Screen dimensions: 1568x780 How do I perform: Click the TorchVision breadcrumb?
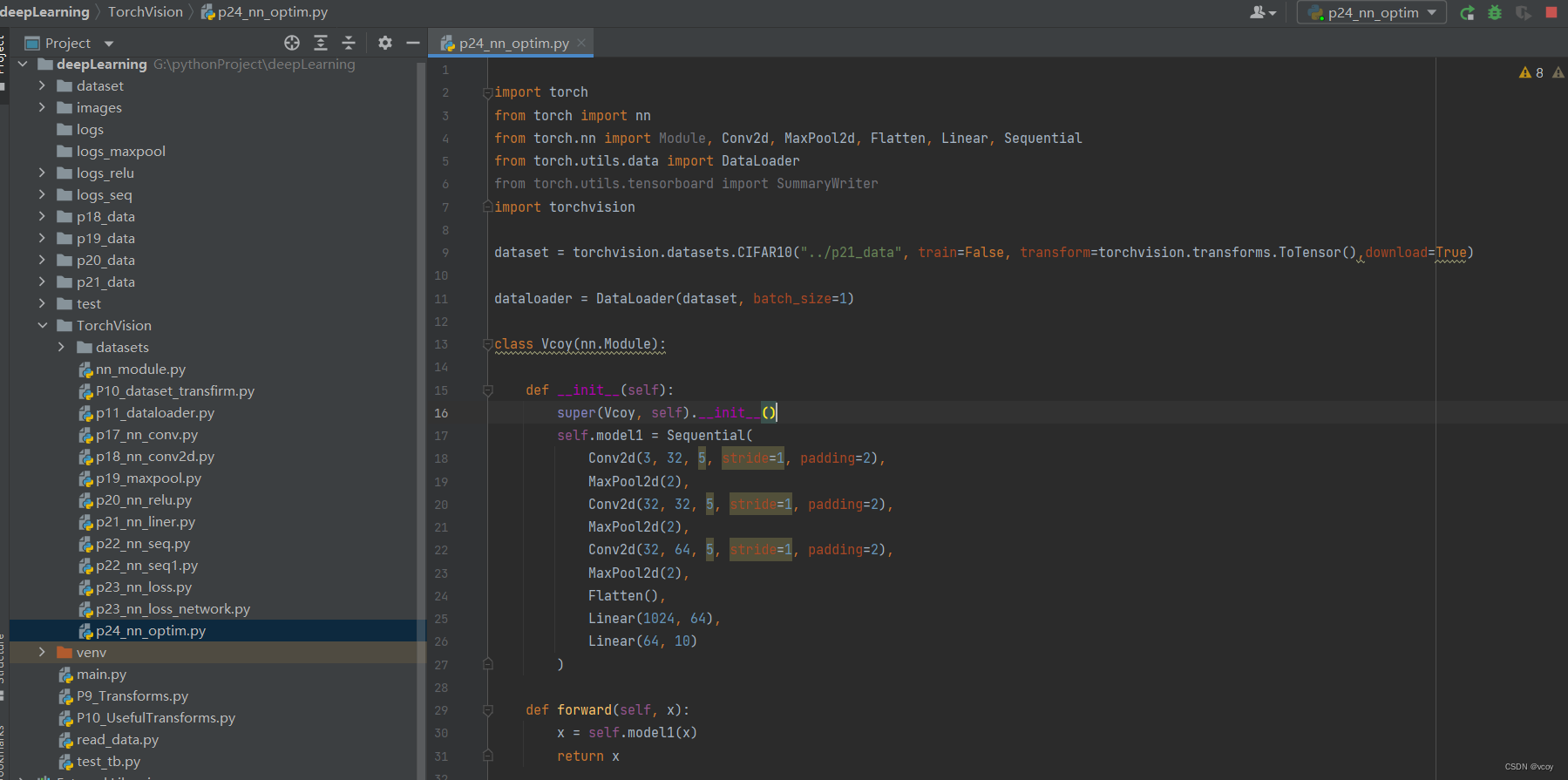[146, 11]
